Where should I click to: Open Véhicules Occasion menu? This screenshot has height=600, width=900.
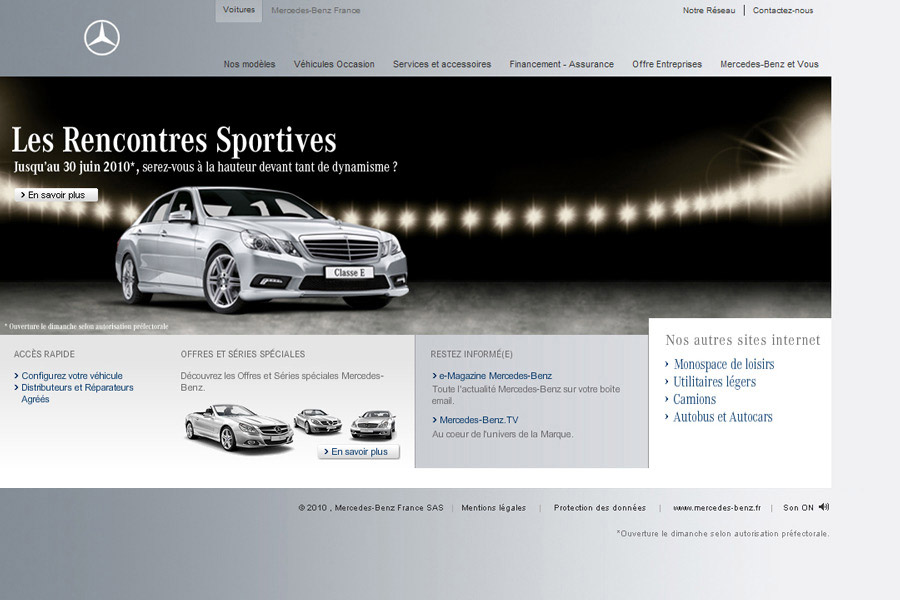[x=334, y=64]
